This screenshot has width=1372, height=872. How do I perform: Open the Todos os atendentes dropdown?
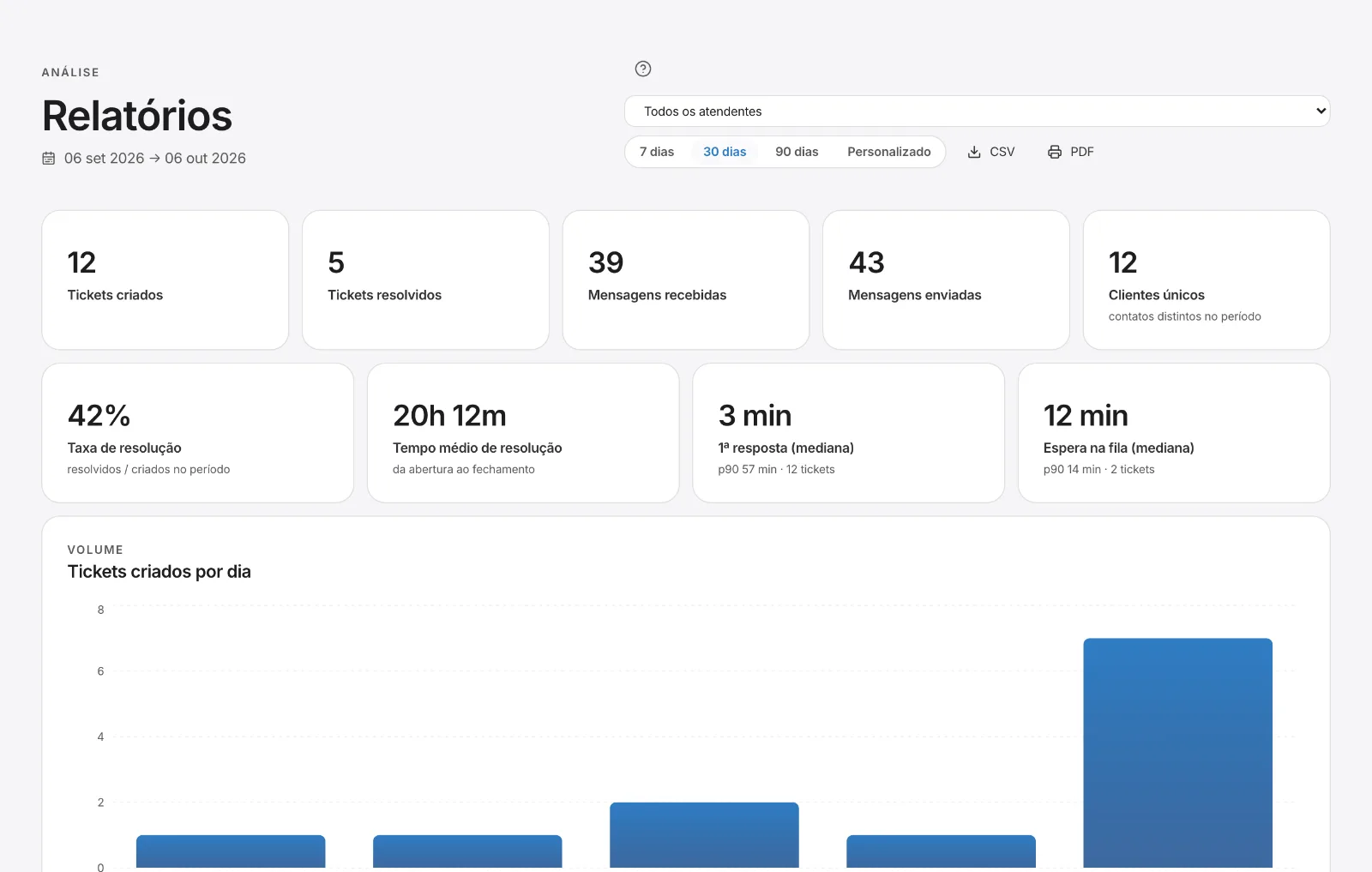(x=977, y=111)
